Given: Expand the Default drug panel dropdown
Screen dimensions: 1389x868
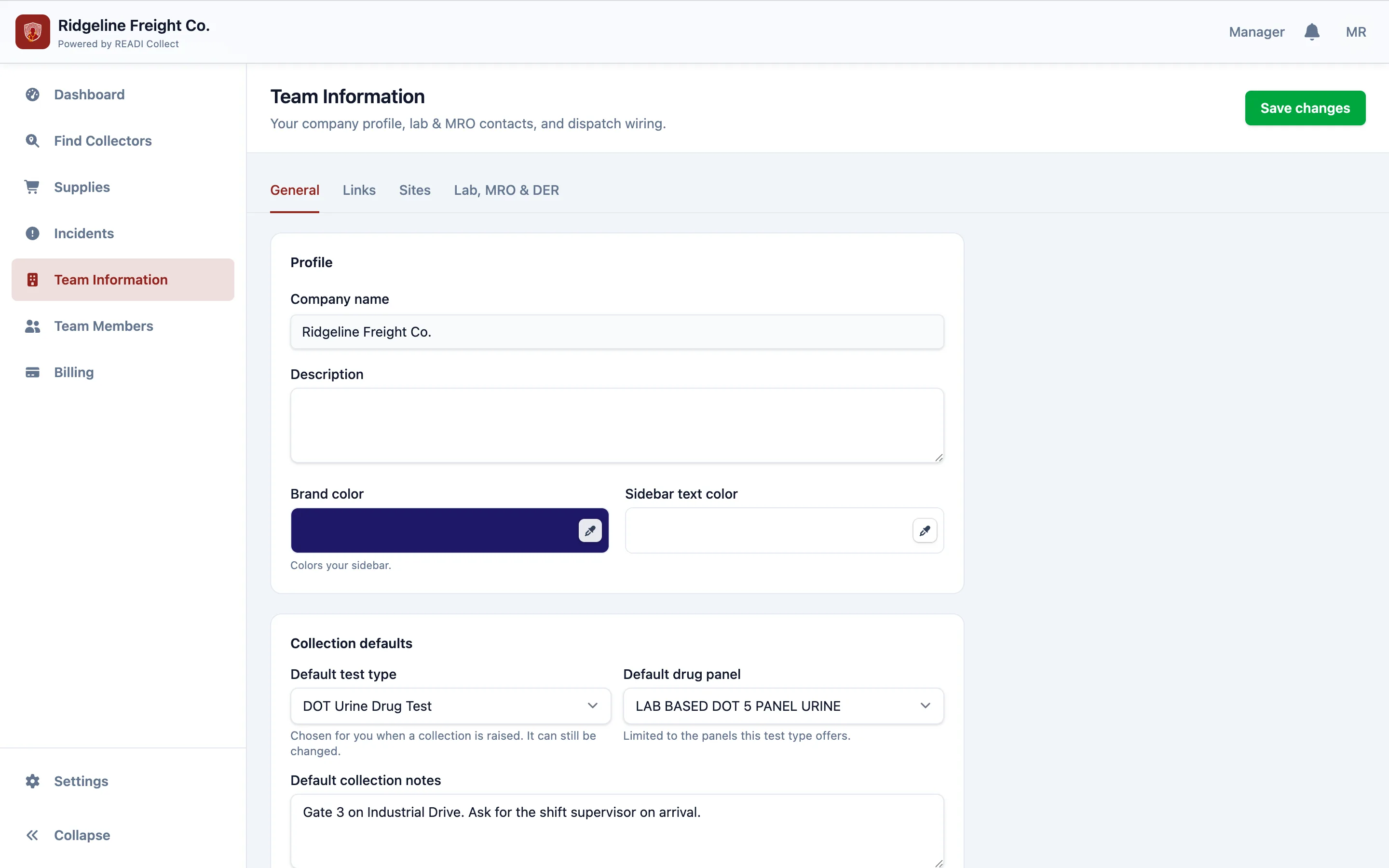Looking at the screenshot, I should 783,705.
